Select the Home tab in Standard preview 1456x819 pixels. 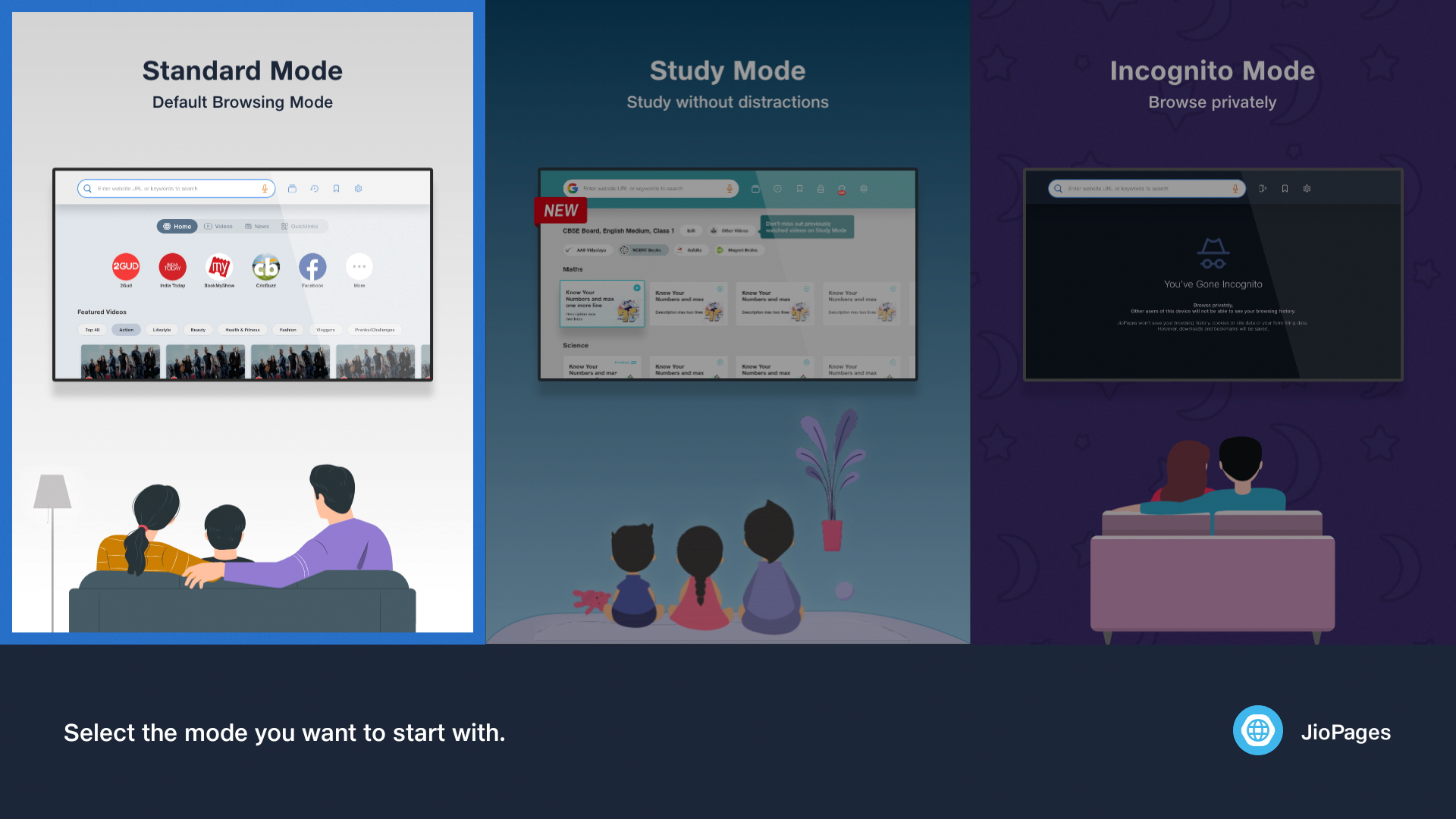coord(177,227)
